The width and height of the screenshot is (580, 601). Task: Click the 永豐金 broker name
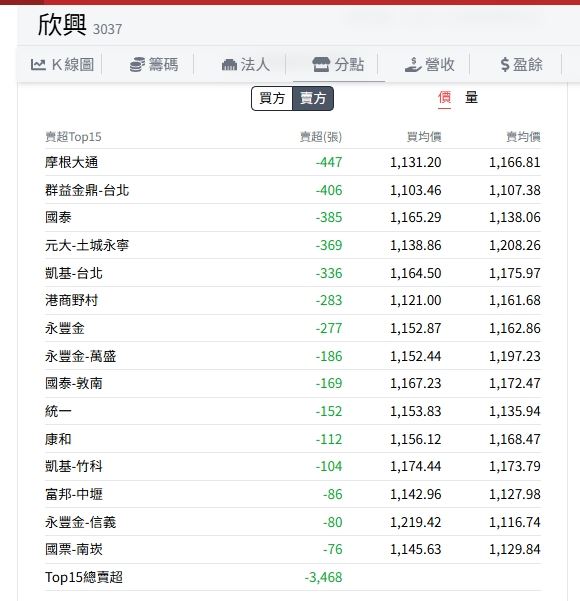tap(65, 328)
